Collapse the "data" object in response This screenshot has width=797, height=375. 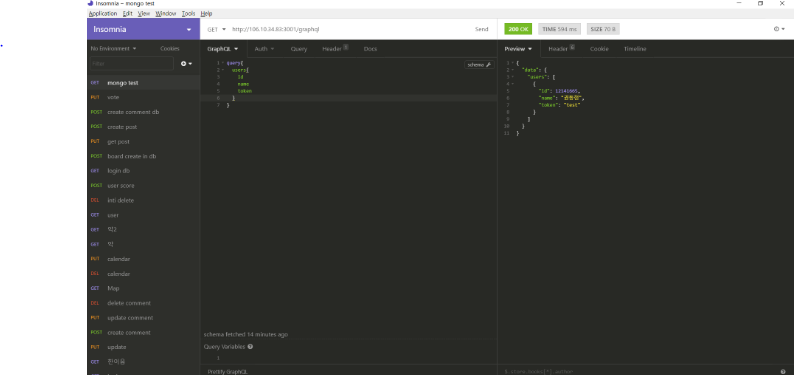tap(512, 70)
